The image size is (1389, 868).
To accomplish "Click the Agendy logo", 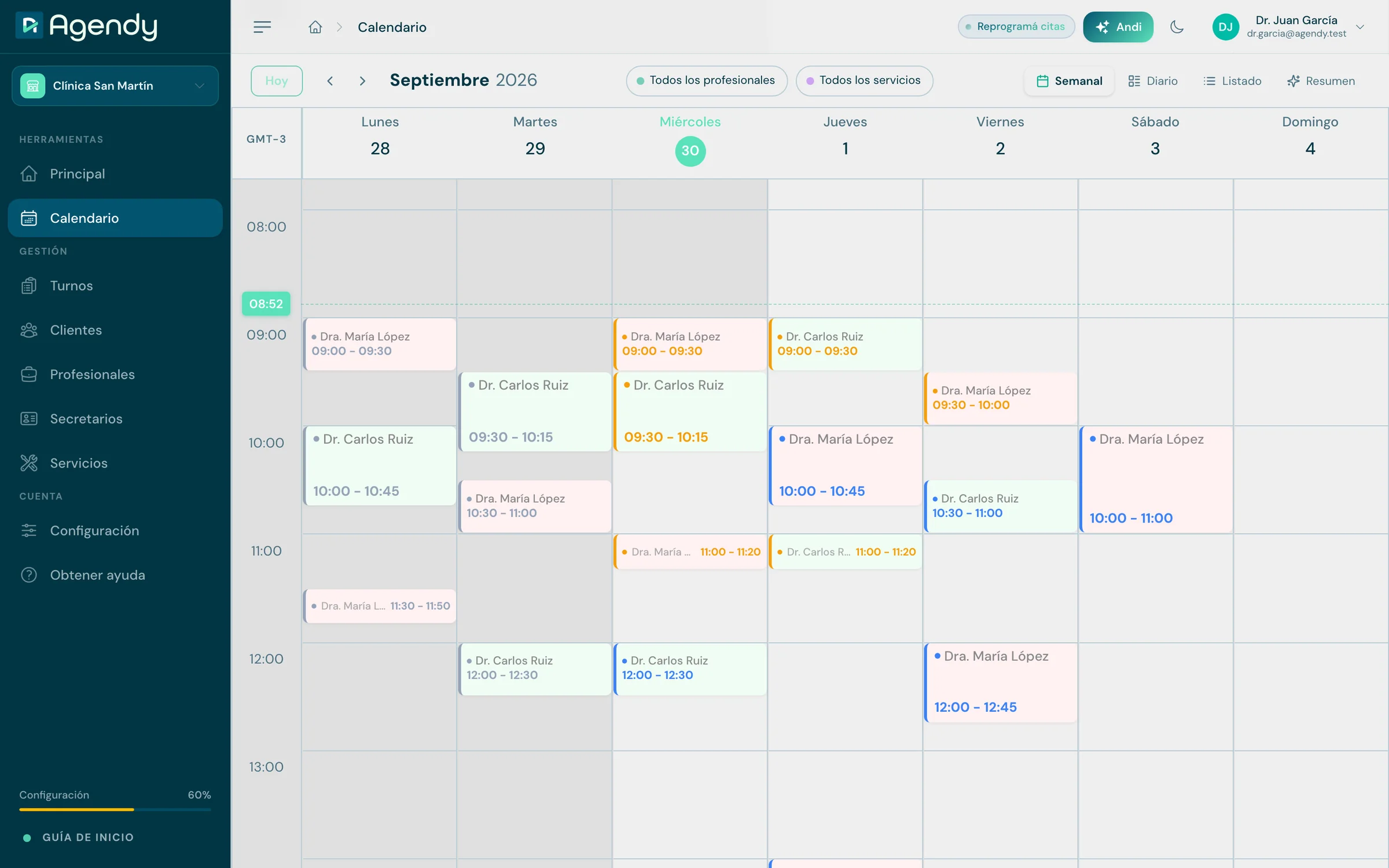I will tap(87, 26).
